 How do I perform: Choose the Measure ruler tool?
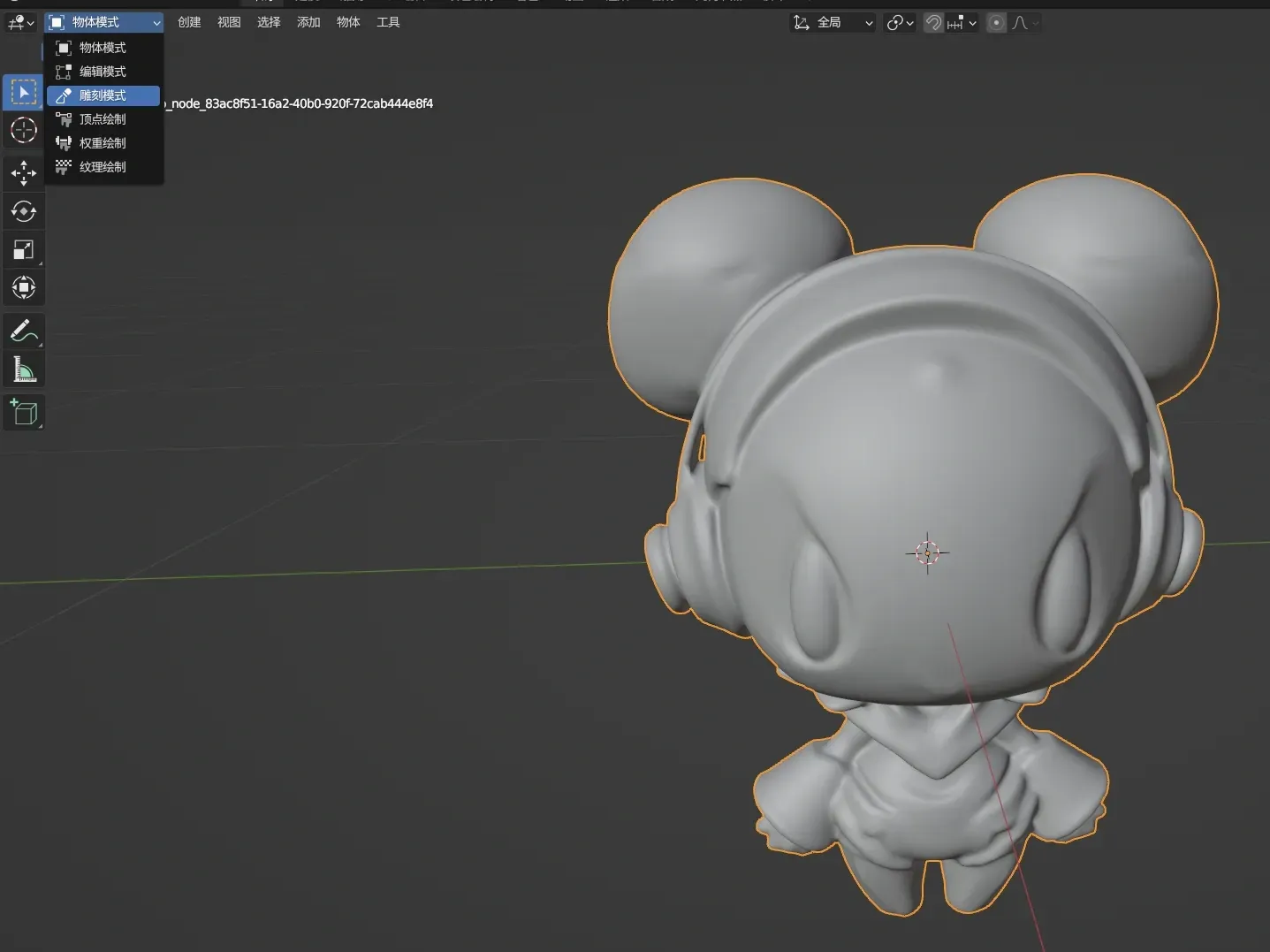tap(23, 369)
